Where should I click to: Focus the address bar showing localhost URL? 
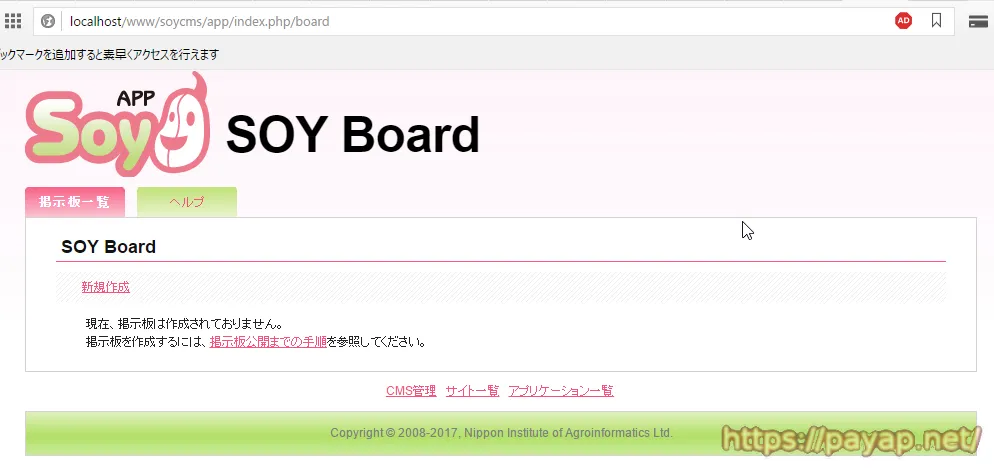[x=400, y=21]
